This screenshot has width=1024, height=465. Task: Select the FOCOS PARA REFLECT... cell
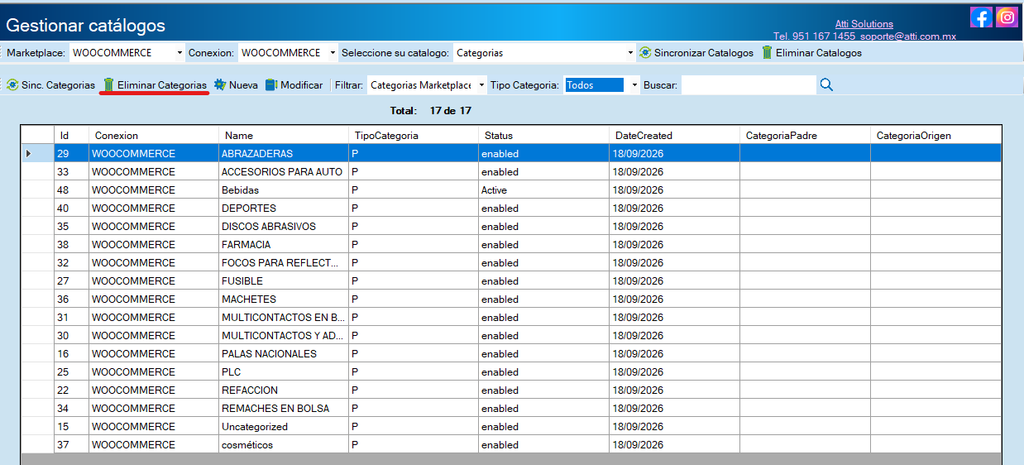pos(283,263)
